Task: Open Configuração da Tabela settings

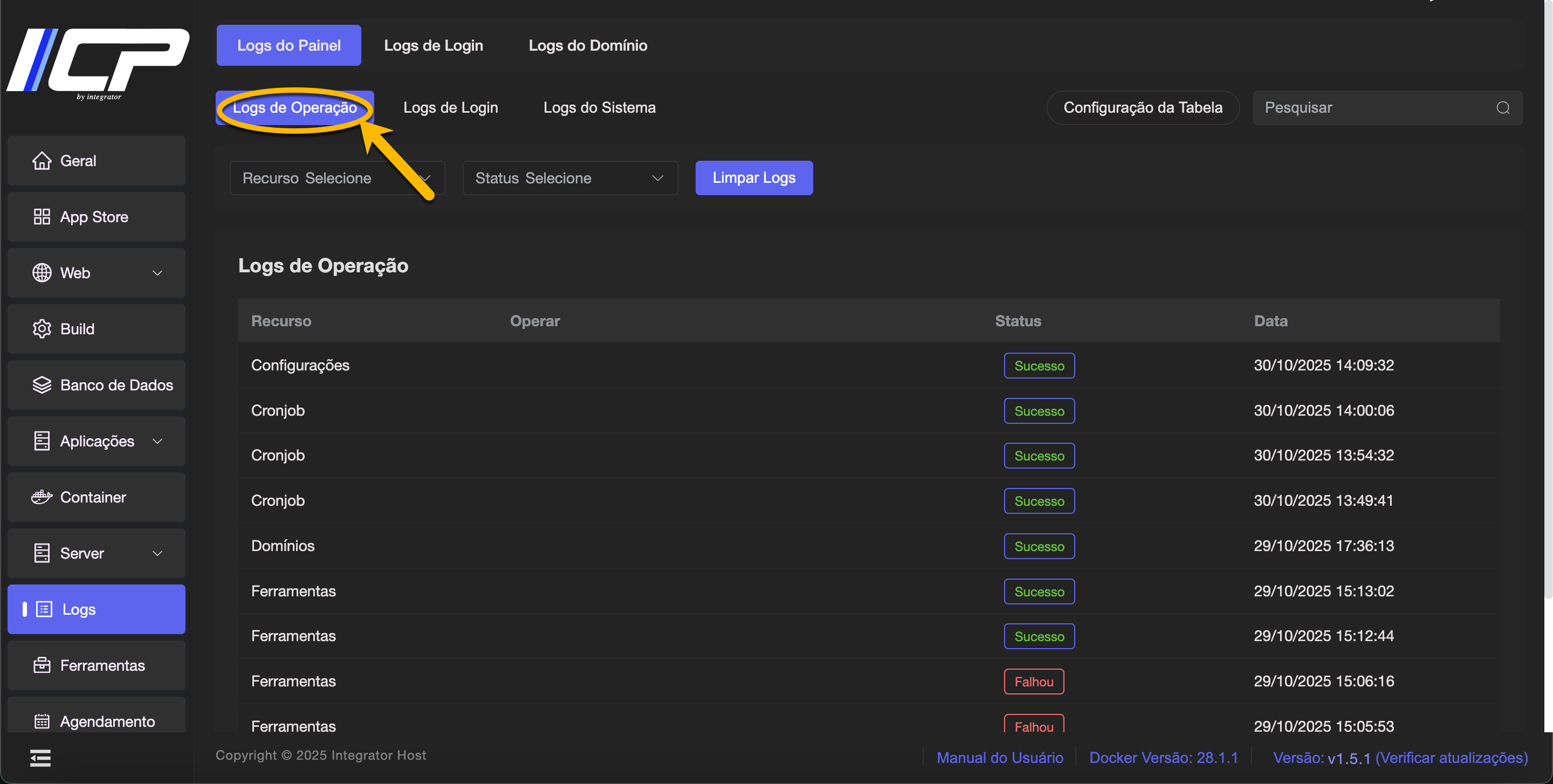Action: coord(1142,108)
